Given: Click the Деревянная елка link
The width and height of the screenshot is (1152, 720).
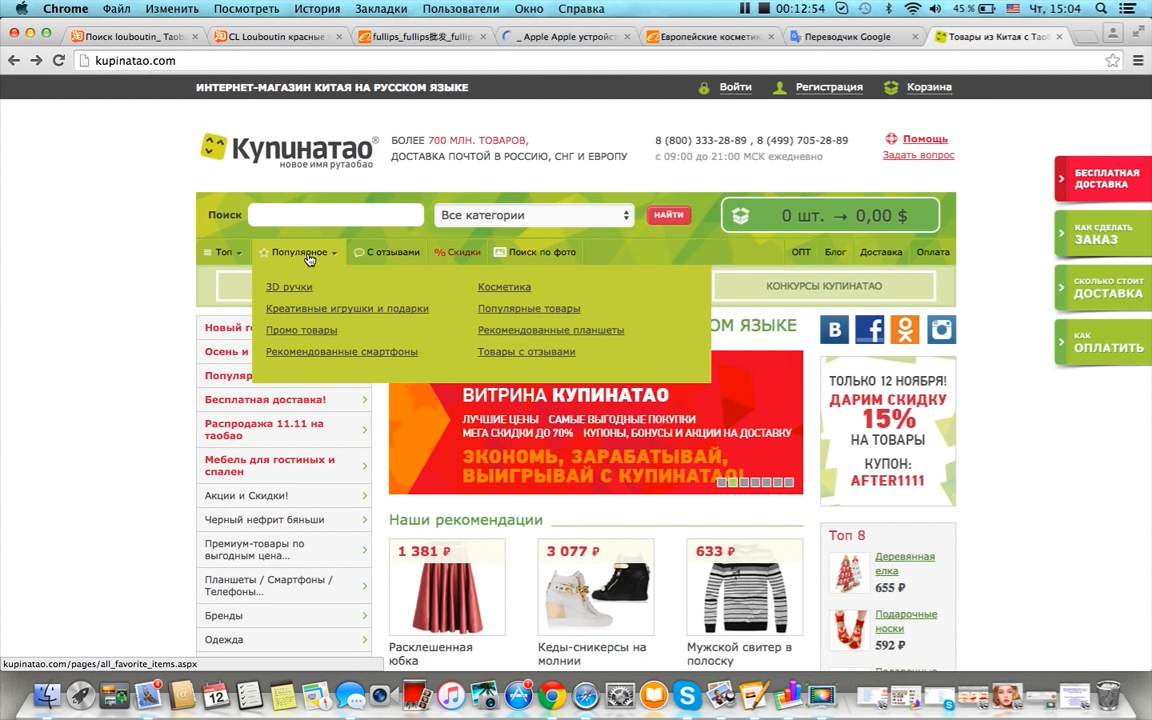Looking at the screenshot, I should click(x=904, y=564).
